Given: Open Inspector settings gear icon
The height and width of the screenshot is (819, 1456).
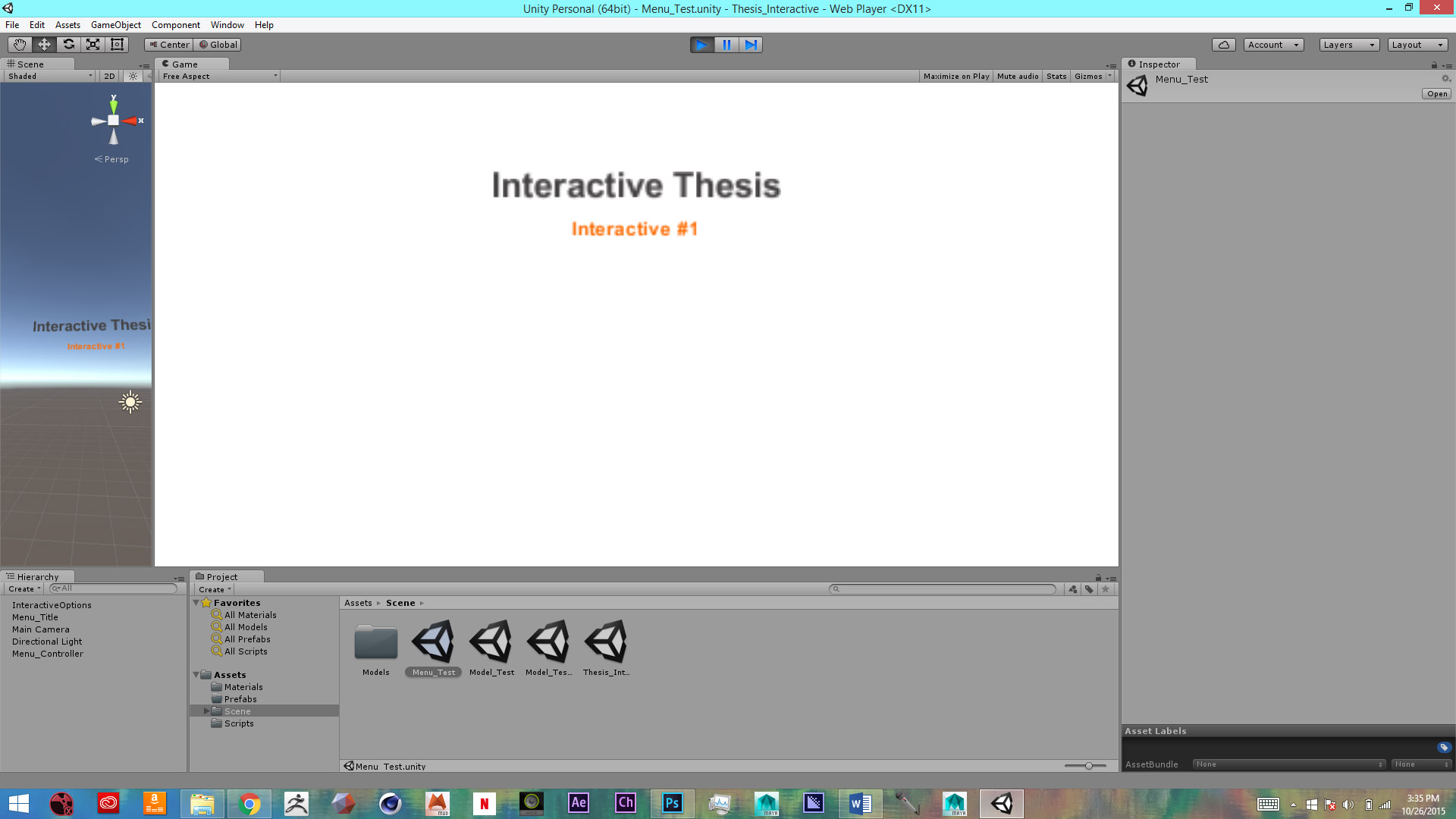Looking at the screenshot, I should pyautogui.click(x=1445, y=79).
